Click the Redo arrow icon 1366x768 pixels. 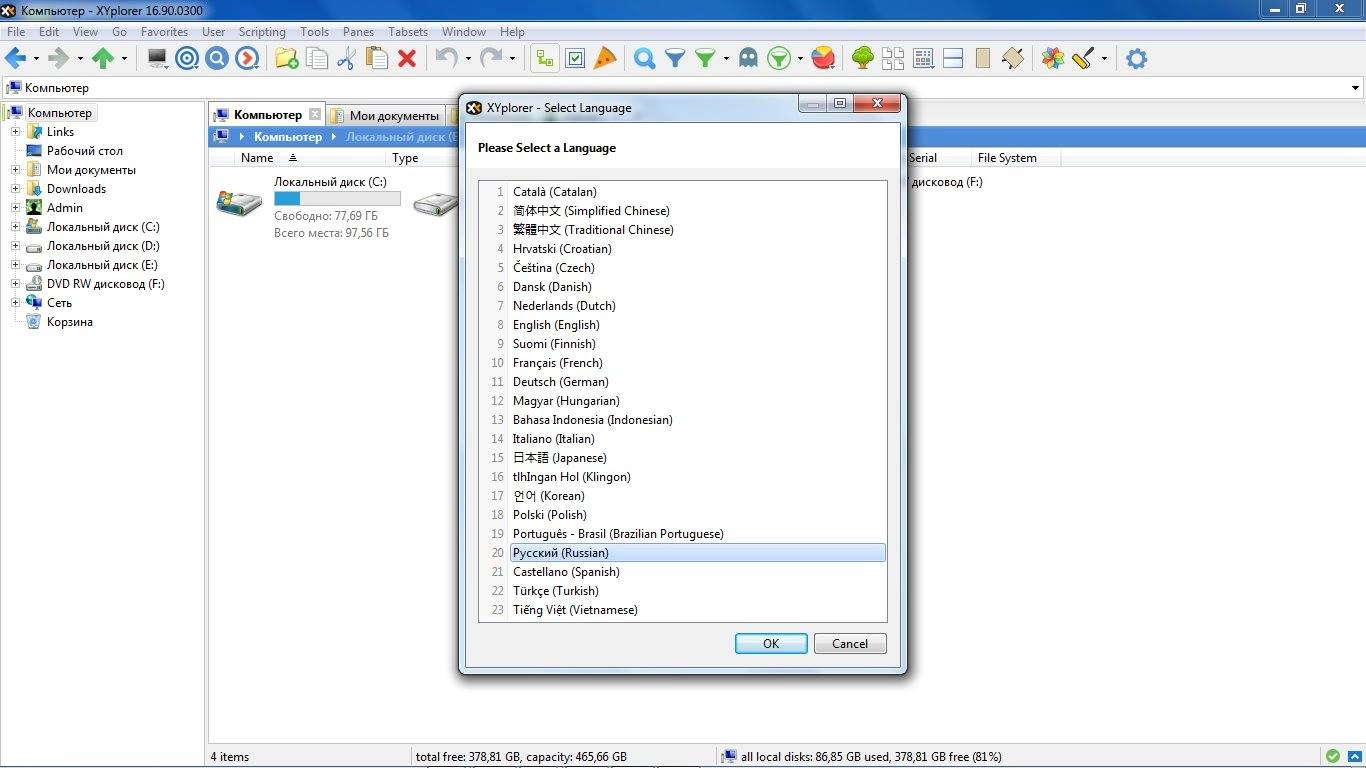pyautogui.click(x=490, y=59)
